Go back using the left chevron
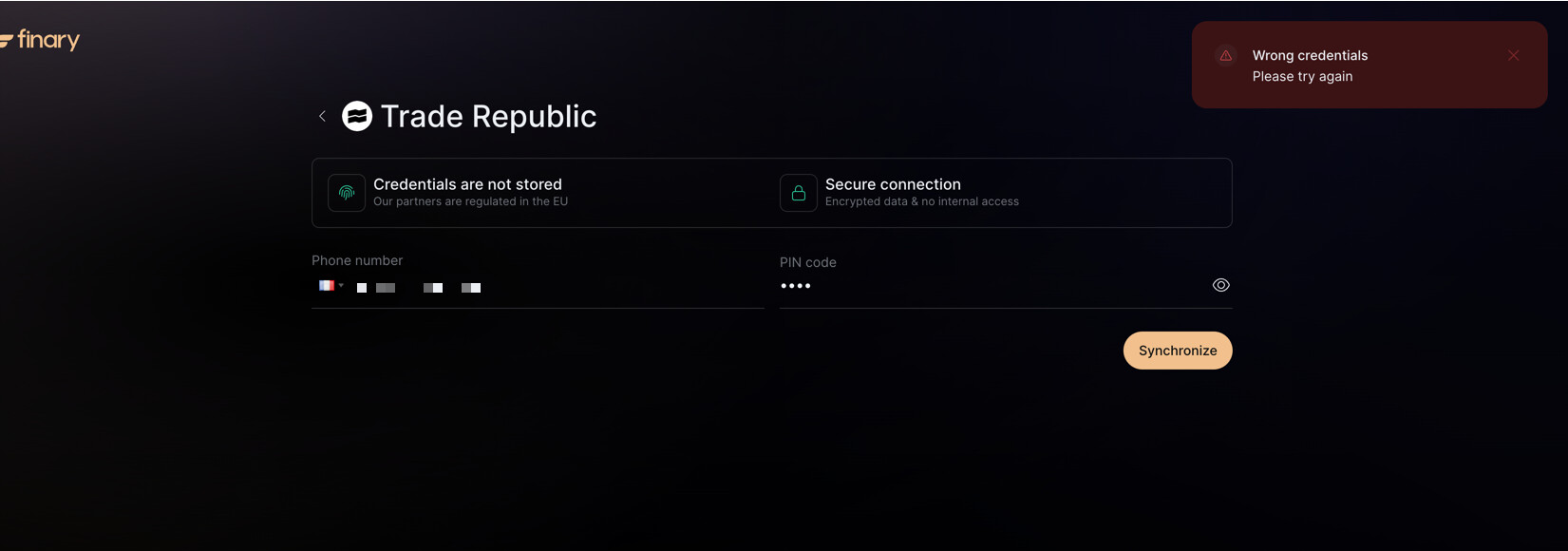This screenshot has width=1568, height=551. [323, 116]
